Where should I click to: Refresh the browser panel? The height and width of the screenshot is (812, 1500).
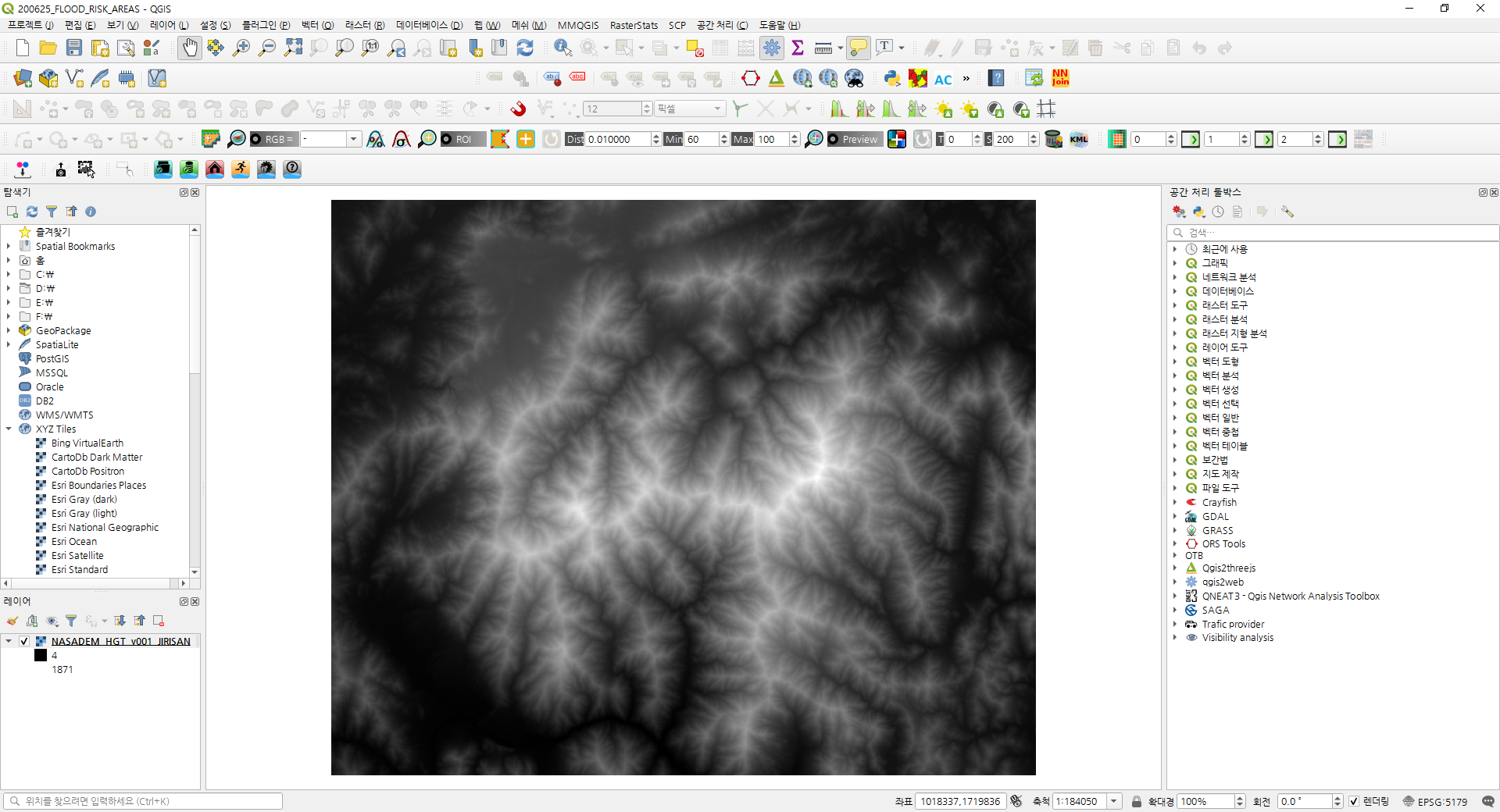tap(32, 212)
